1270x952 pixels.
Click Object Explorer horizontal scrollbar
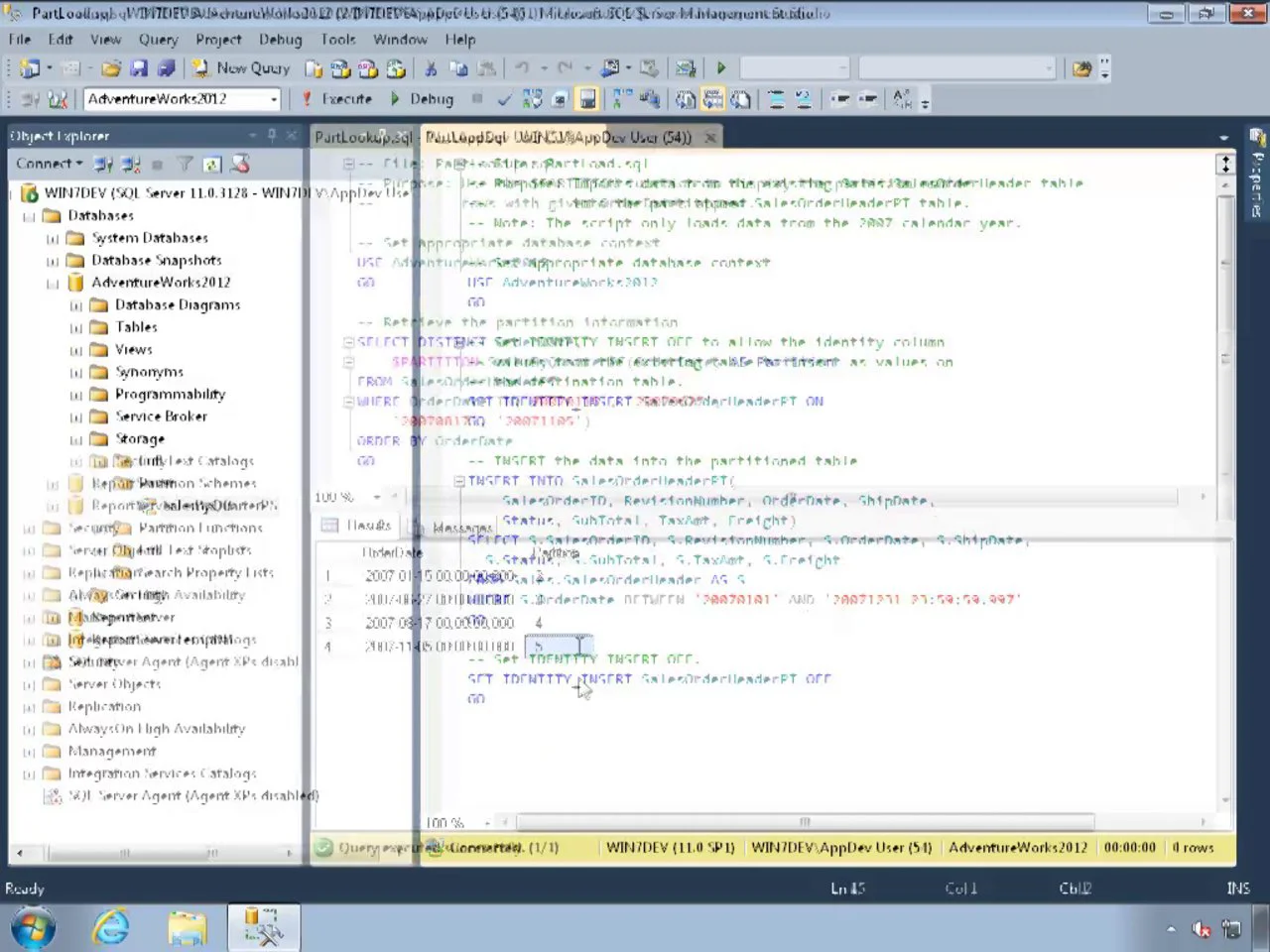click(x=154, y=853)
